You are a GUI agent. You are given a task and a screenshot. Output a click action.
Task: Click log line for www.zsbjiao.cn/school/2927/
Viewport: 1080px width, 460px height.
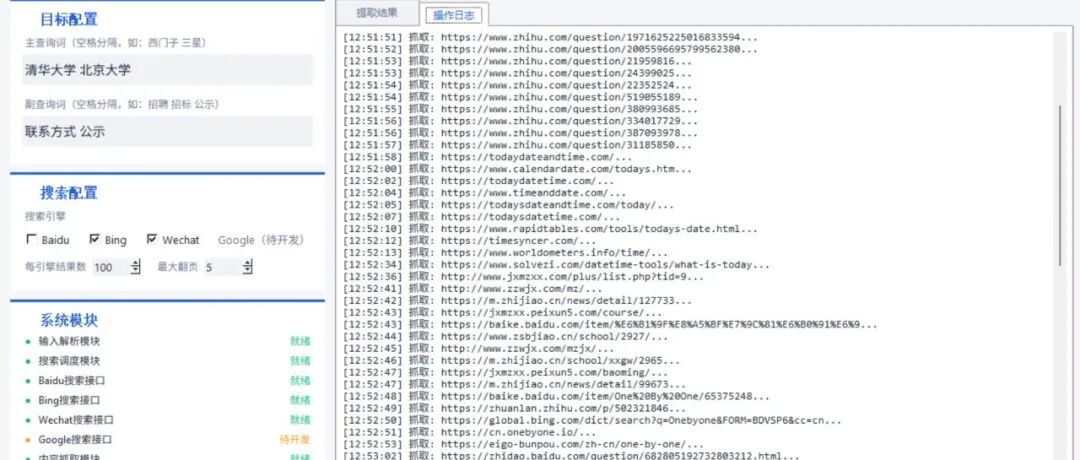[506, 337]
